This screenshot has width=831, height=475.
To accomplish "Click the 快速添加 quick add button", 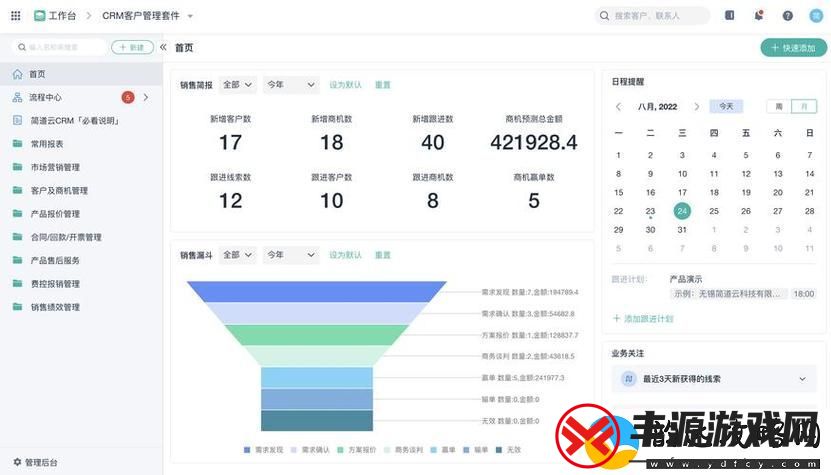I will click(x=793, y=48).
